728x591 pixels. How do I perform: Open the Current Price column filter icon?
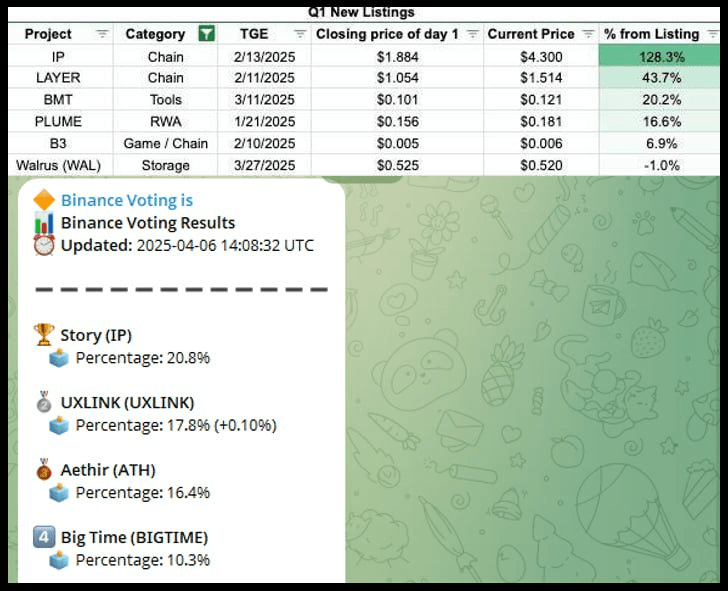pos(588,34)
